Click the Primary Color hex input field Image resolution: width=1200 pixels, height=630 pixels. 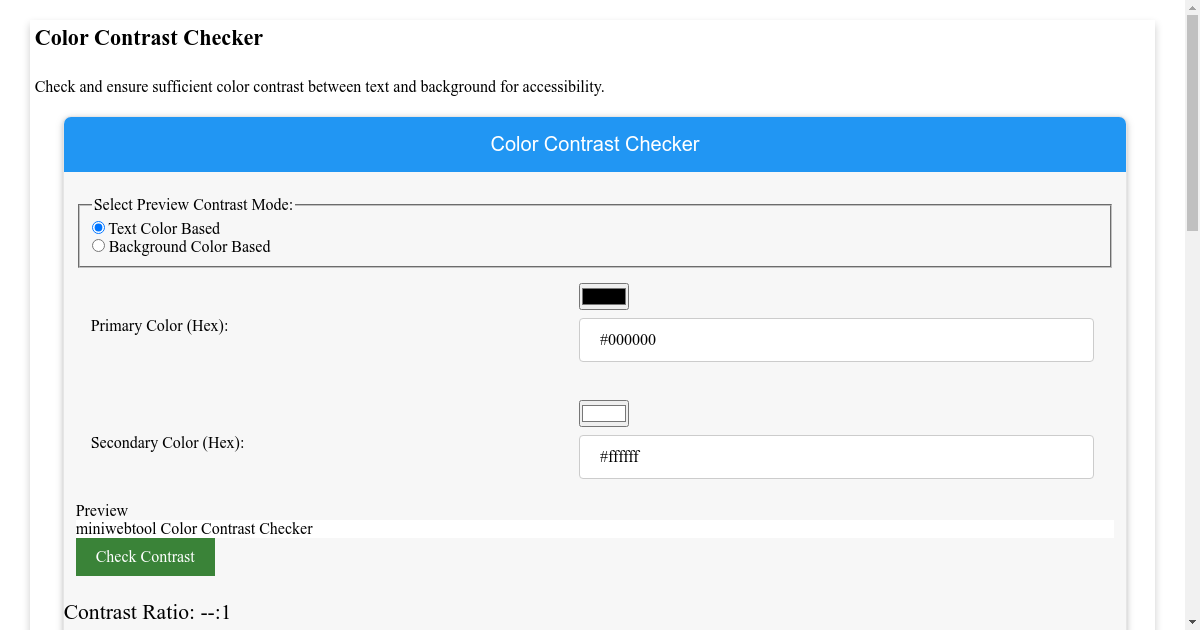[836, 339]
